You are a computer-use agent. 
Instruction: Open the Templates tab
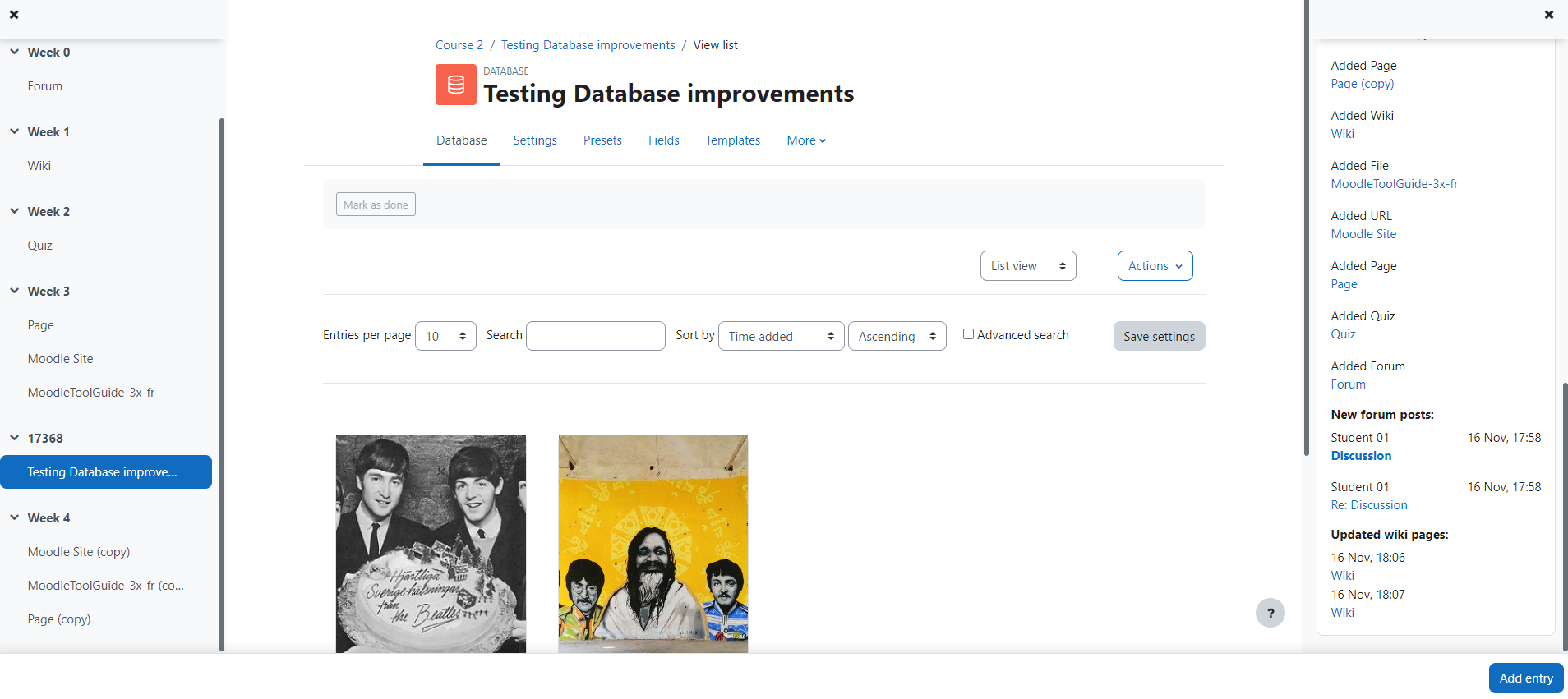coord(733,140)
